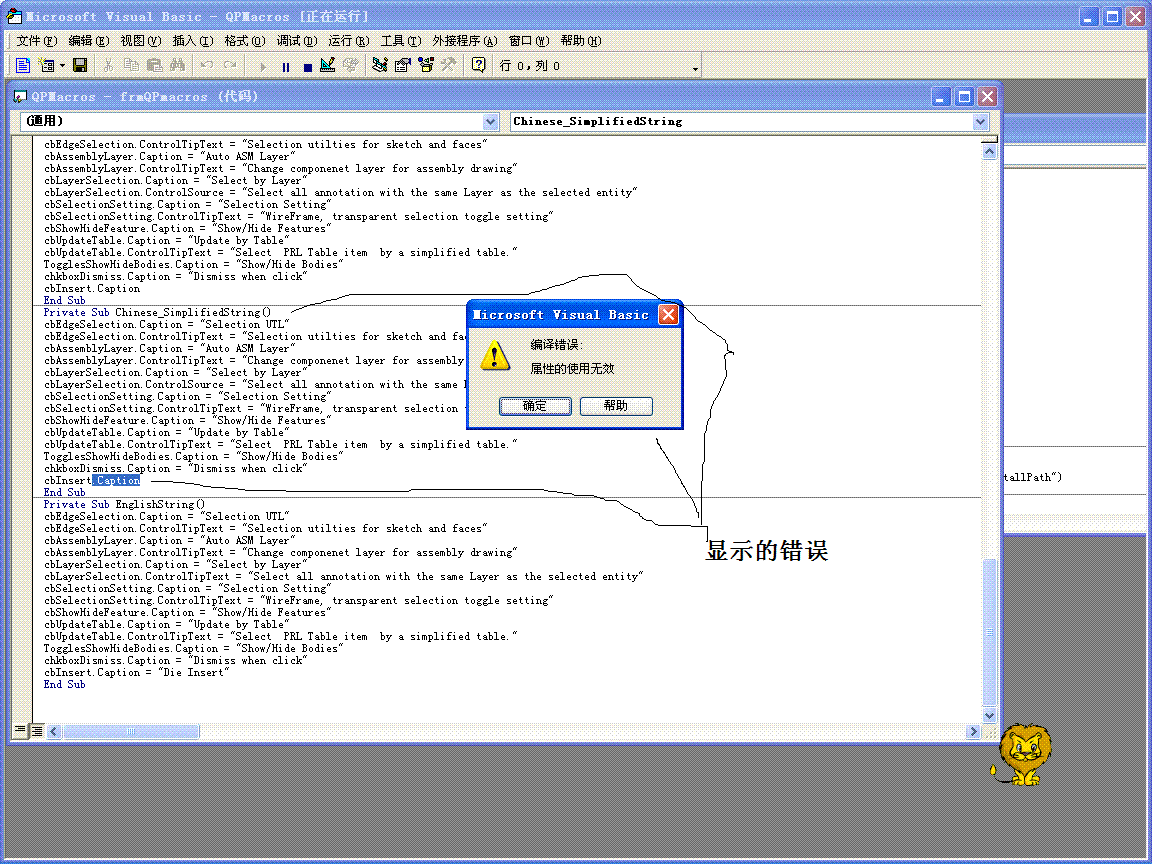Click the Redo arrow icon
This screenshot has width=1152, height=864.
(230, 65)
